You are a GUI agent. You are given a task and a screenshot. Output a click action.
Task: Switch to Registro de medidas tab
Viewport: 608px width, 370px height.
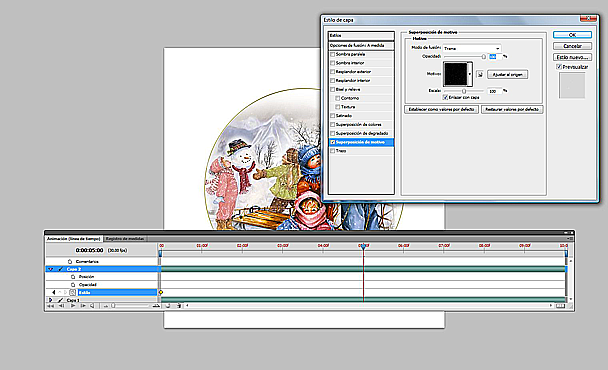point(125,239)
